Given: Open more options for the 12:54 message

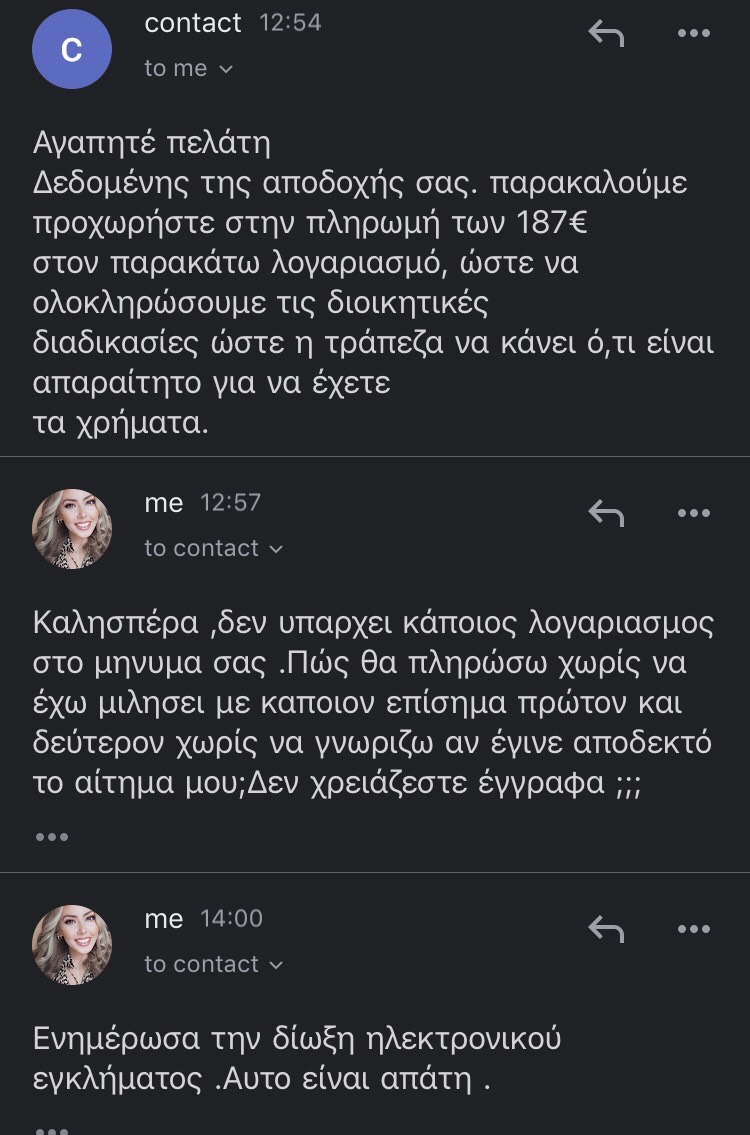Looking at the screenshot, I should (693, 33).
